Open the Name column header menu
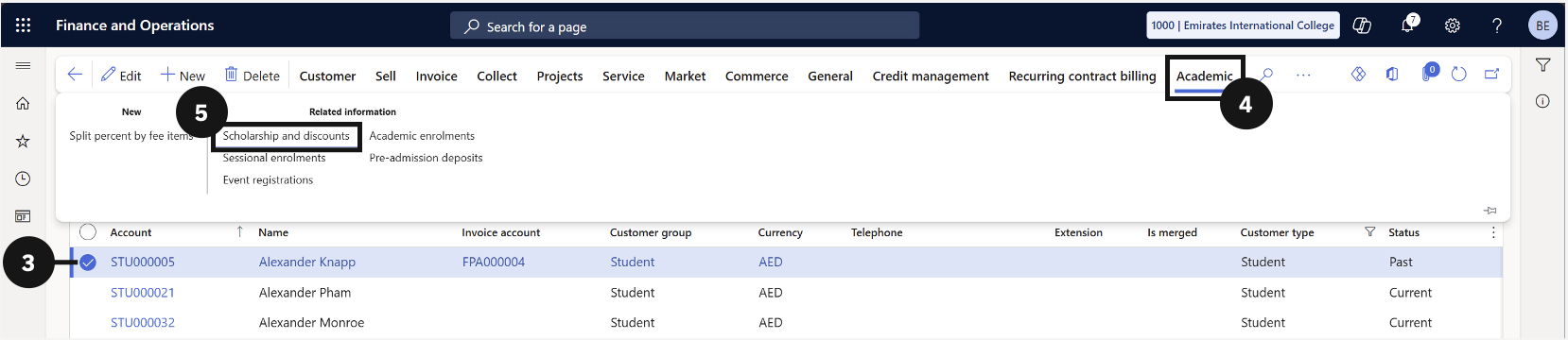The width and height of the screenshot is (1568, 340). click(x=273, y=232)
